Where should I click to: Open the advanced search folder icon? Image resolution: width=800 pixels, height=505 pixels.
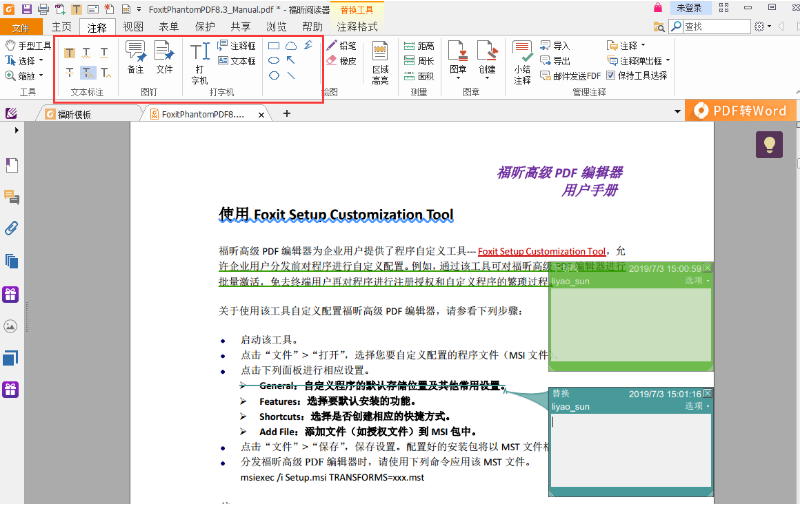(x=659, y=27)
